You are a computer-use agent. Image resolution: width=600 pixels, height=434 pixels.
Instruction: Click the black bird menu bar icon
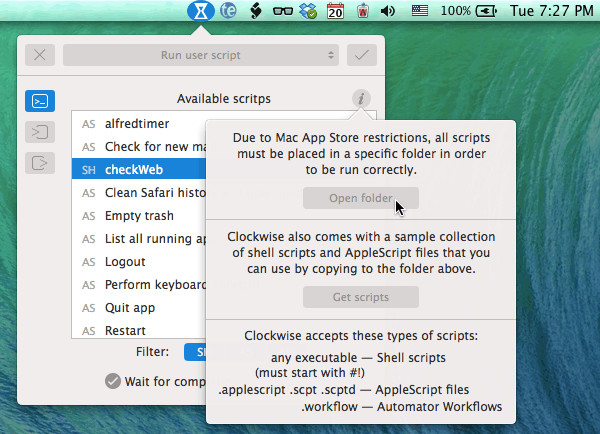pos(256,10)
